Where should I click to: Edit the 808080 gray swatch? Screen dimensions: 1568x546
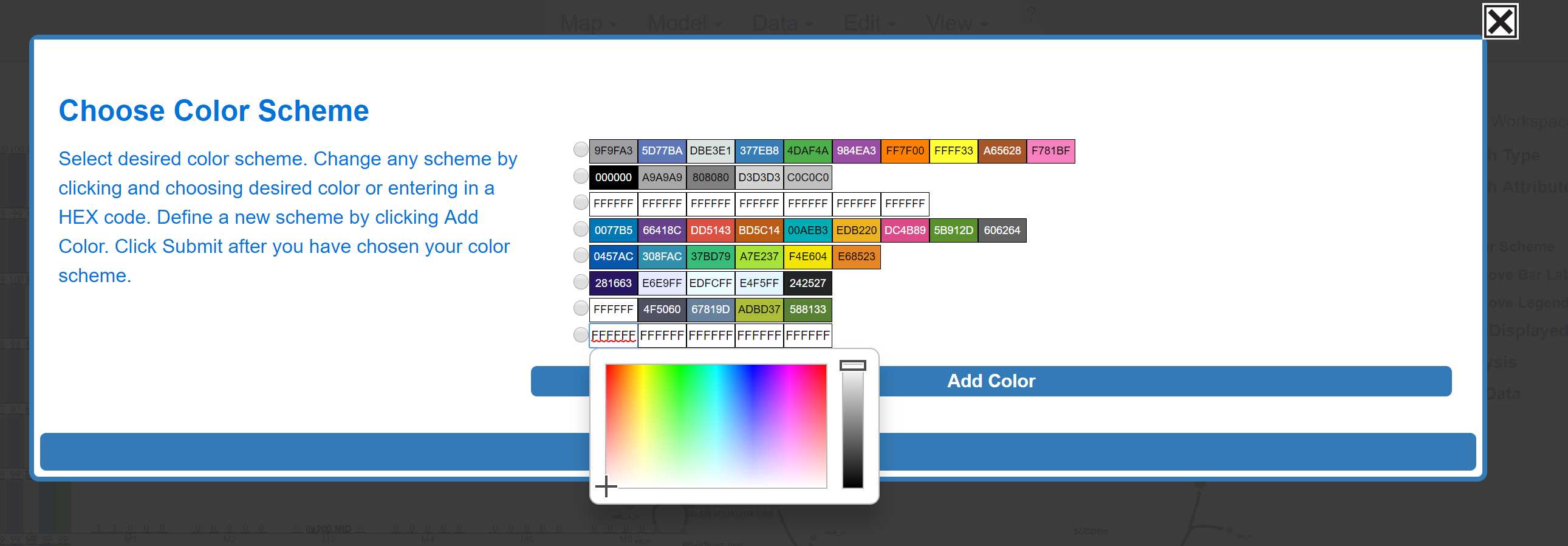710,178
